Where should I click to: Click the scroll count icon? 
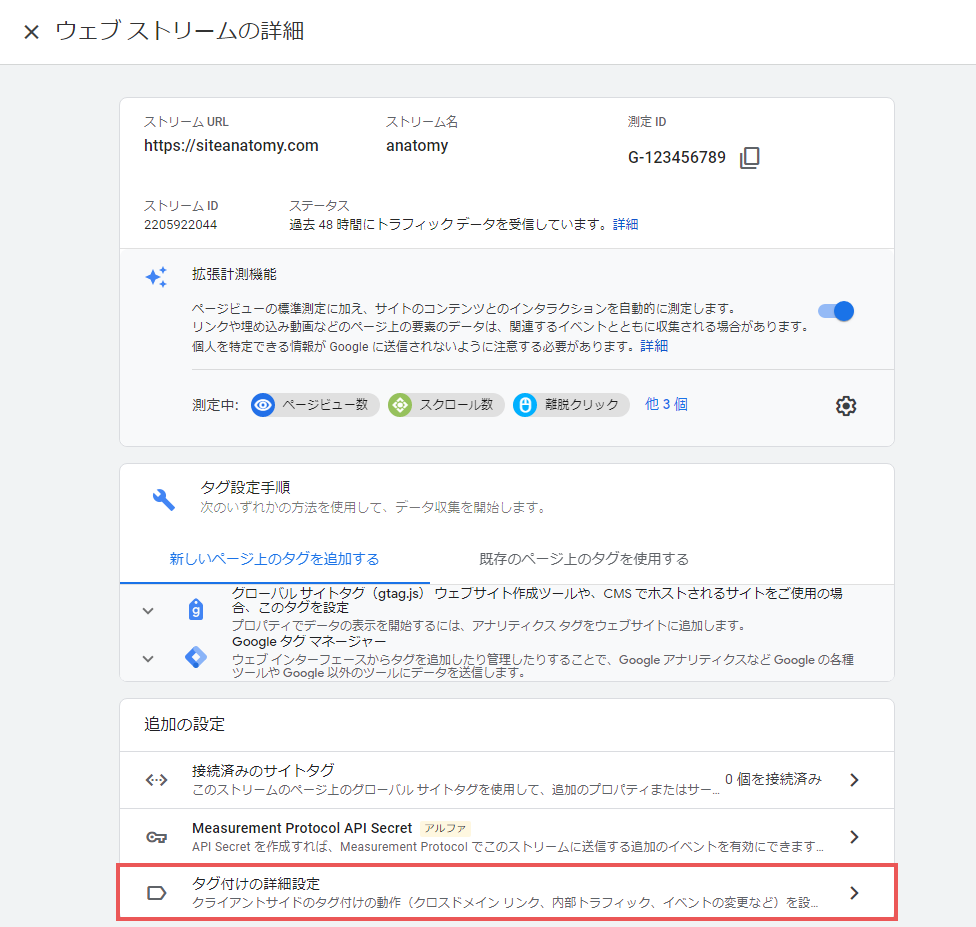tap(400, 405)
